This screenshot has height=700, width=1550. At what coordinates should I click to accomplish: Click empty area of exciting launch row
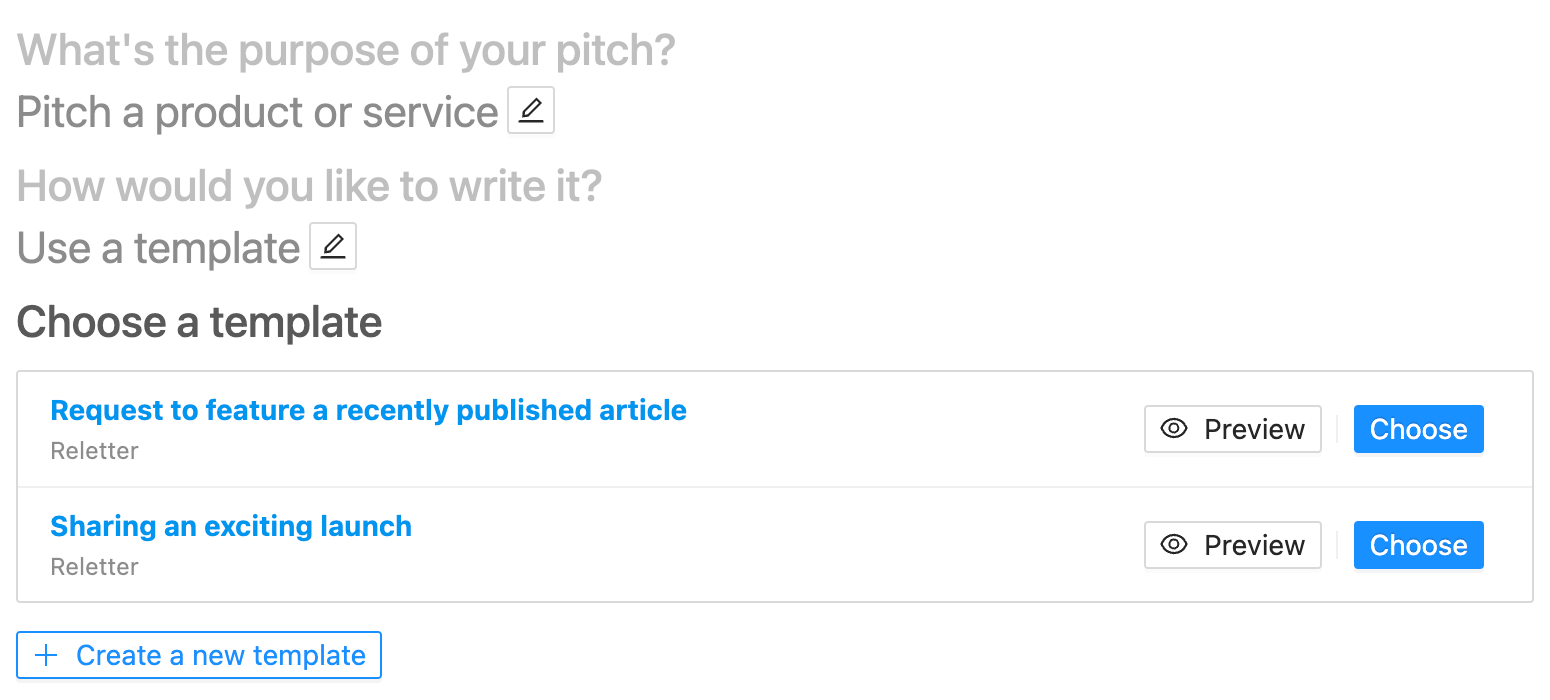tap(780, 545)
